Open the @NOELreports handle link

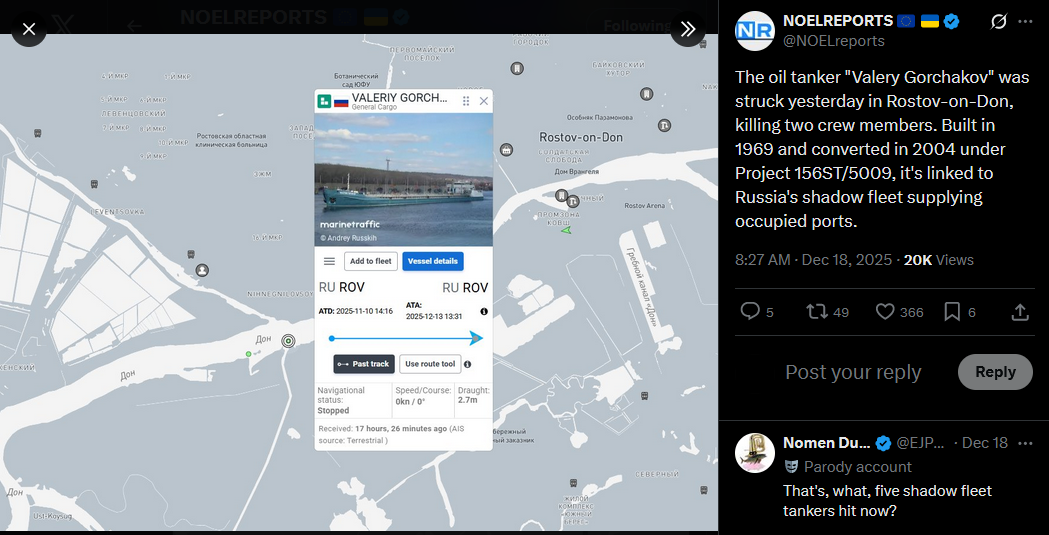coord(834,41)
